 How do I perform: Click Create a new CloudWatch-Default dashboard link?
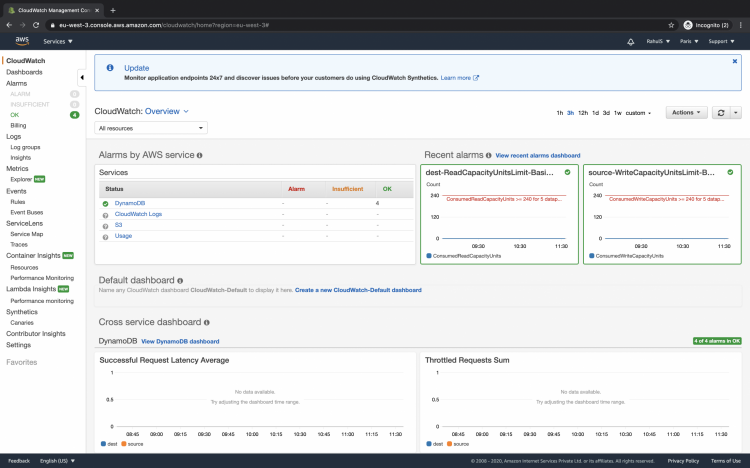coord(358,290)
